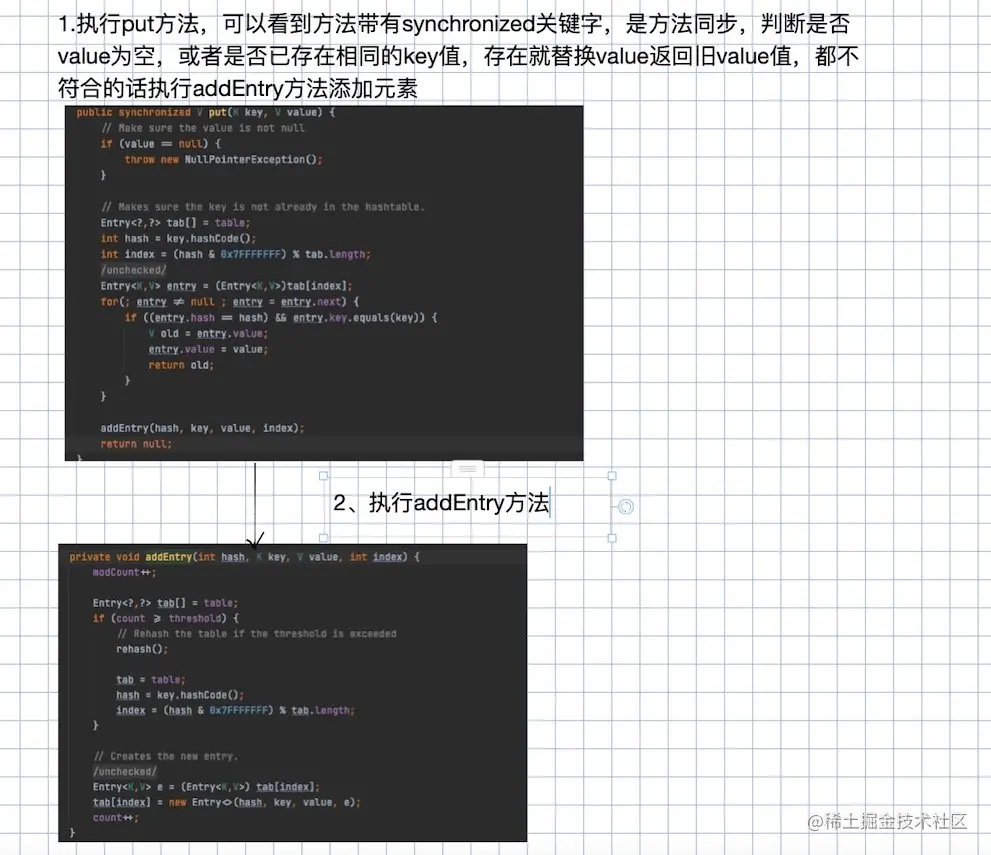This screenshot has height=855, width=991.
Task: Click the 'return old;' code line
Action: point(181,365)
